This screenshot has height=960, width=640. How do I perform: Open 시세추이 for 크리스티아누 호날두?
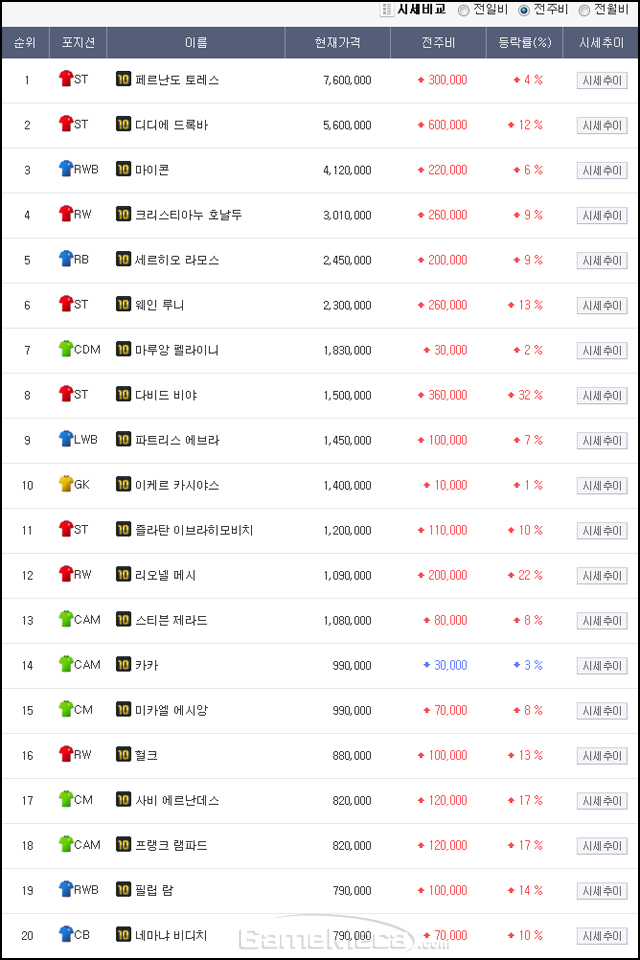(602, 216)
